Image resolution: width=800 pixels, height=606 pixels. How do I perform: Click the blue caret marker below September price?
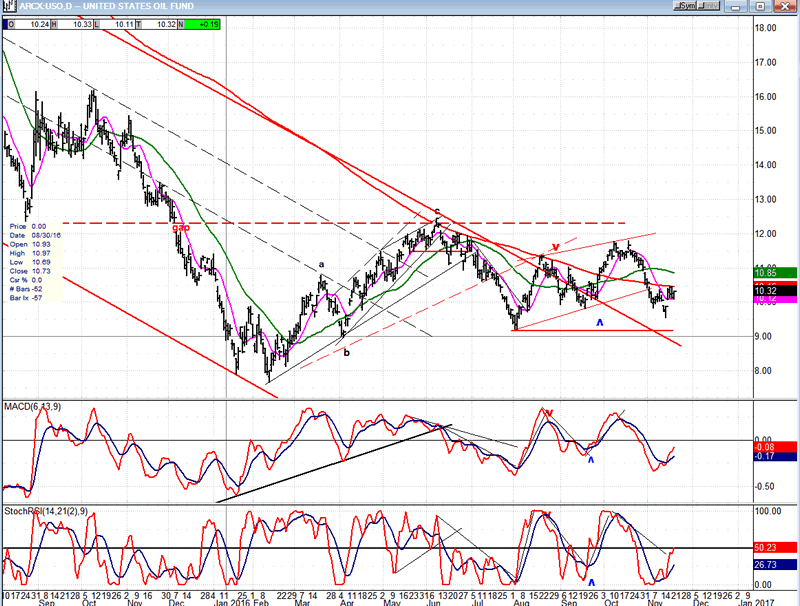(x=600, y=322)
